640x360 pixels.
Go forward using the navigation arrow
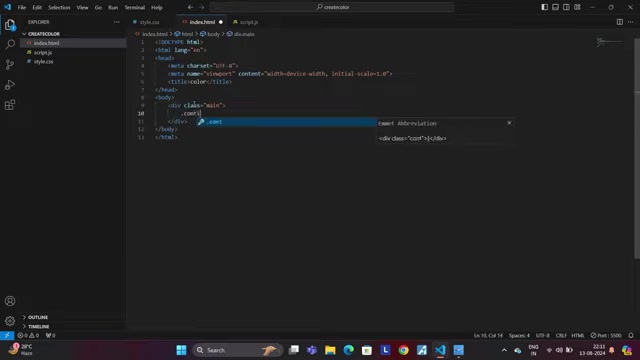point(202,7)
